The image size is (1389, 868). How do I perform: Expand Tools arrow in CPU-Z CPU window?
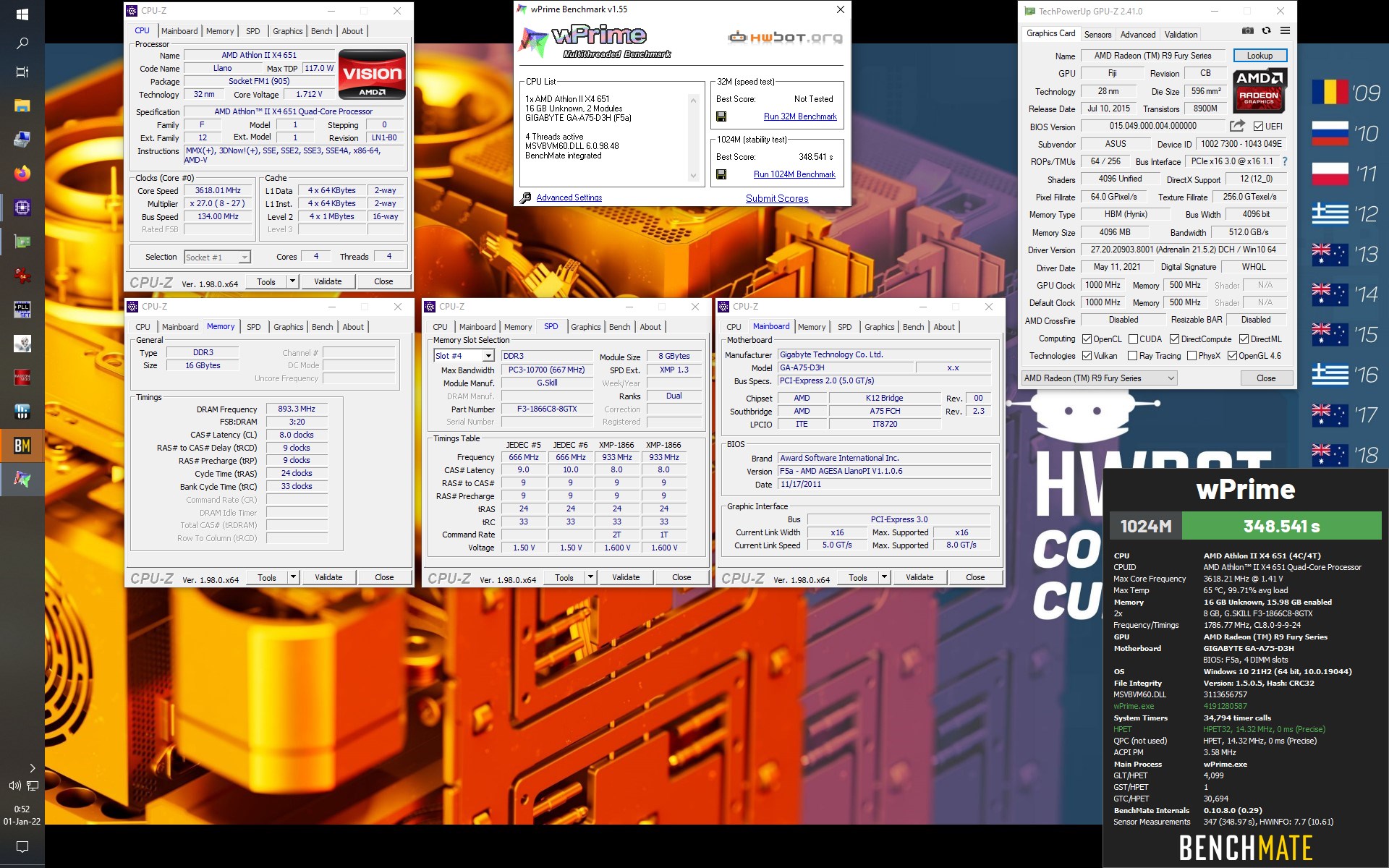coord(292,281)
